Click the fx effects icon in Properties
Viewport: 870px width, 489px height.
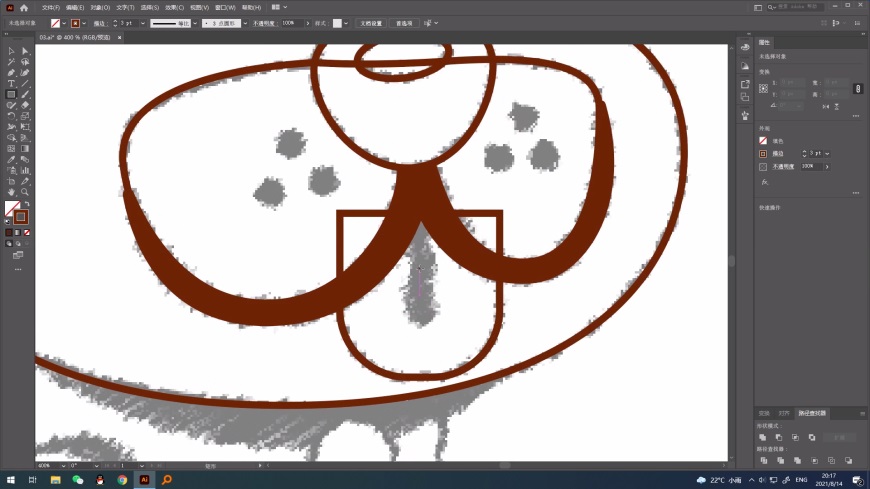(765, 182)
